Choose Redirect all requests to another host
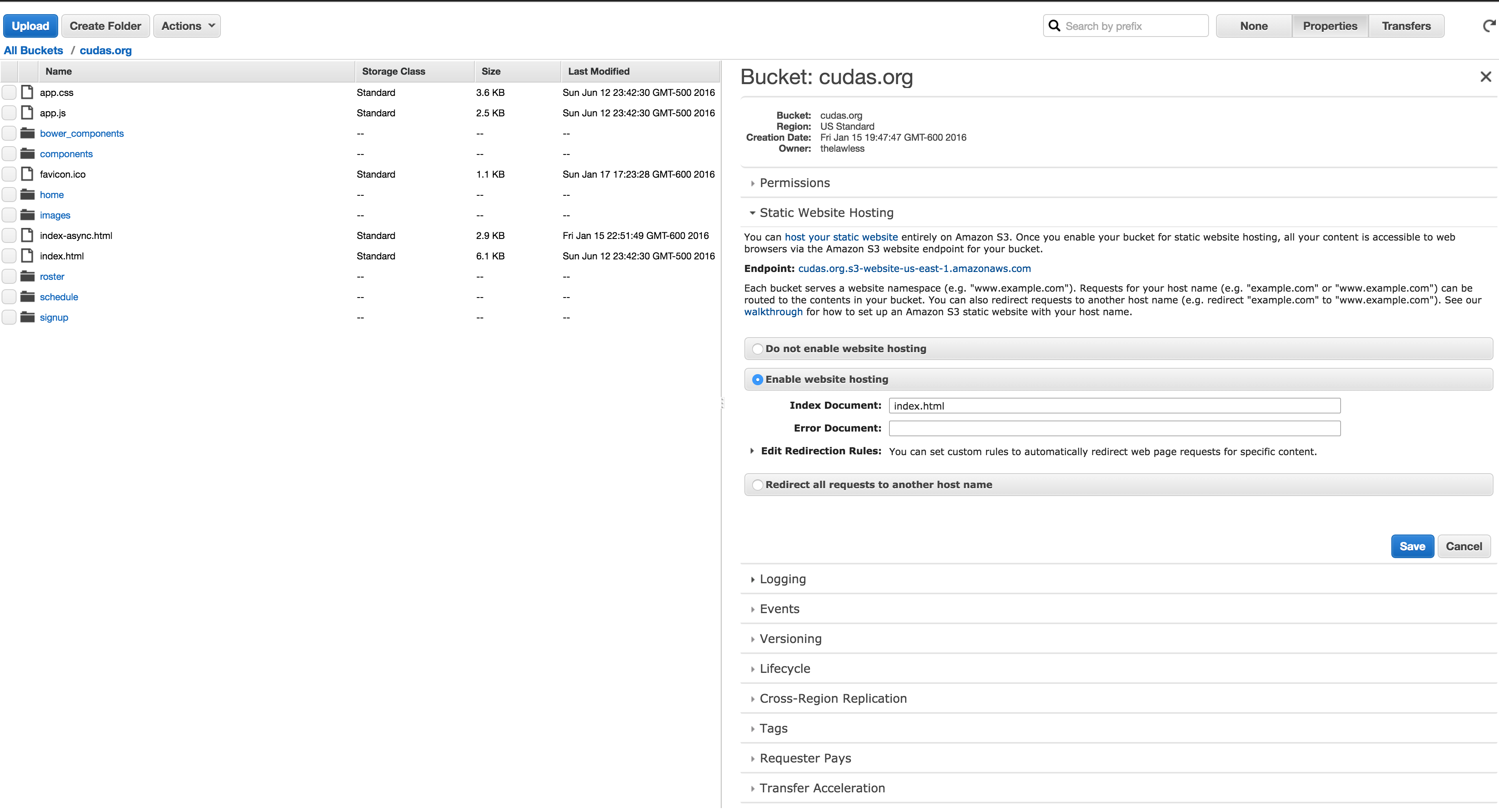Viewport: 1499px width, 812px height. (757, 485)
